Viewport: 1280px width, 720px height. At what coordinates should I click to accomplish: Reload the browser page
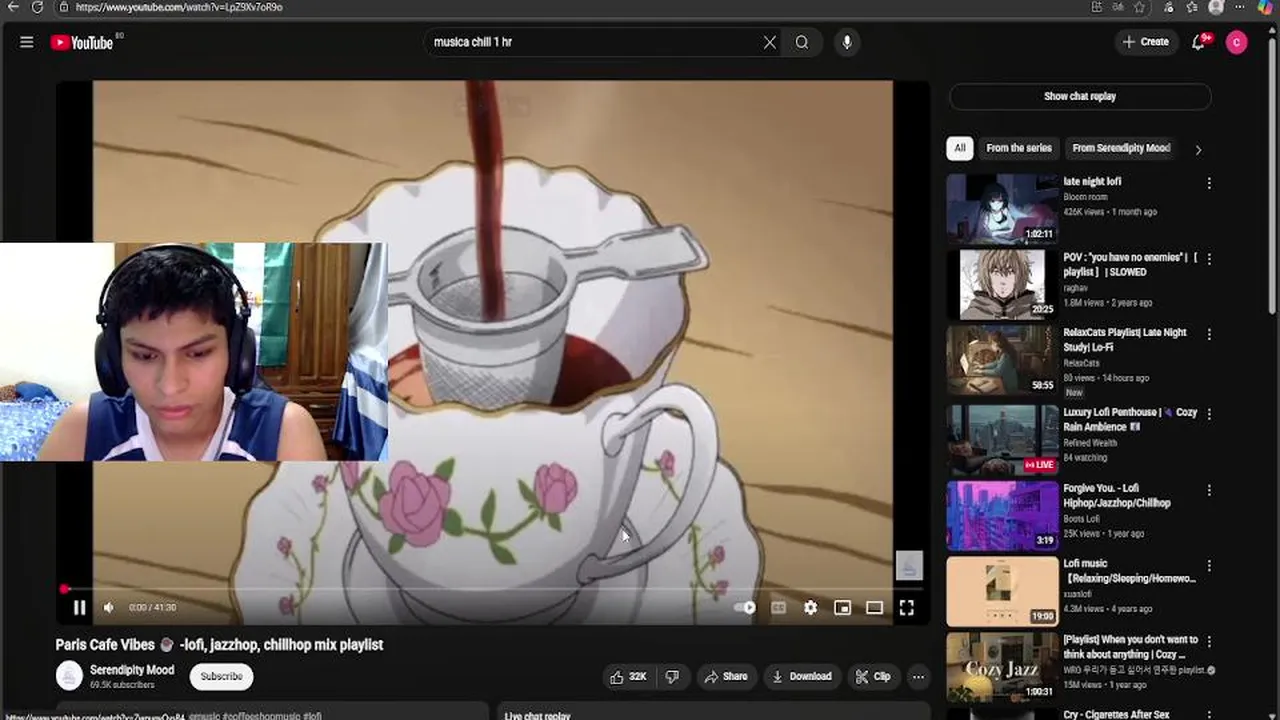pos(37,7)
